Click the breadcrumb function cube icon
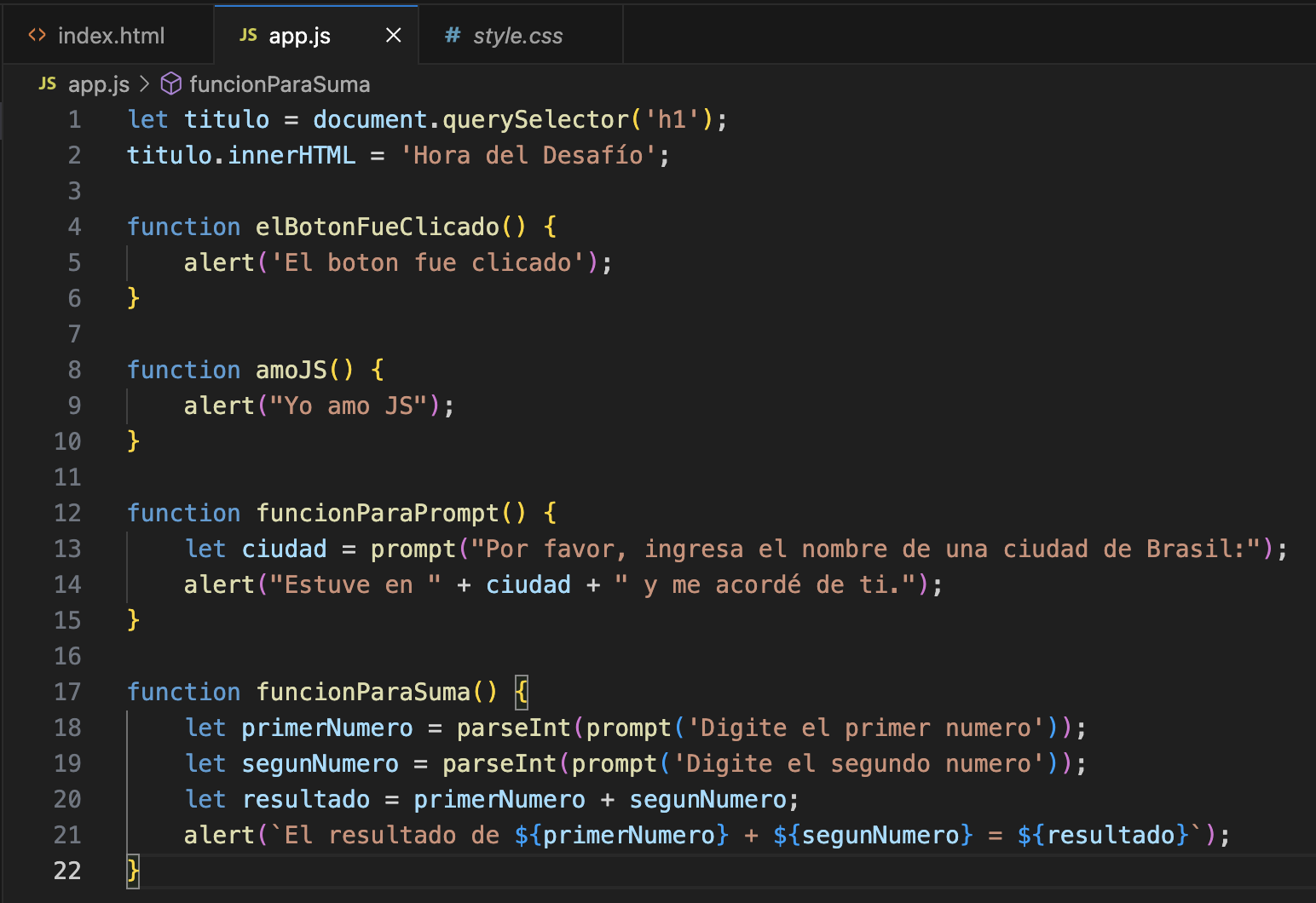Screen dimensions: 1316x903 (x=171, y=83)
